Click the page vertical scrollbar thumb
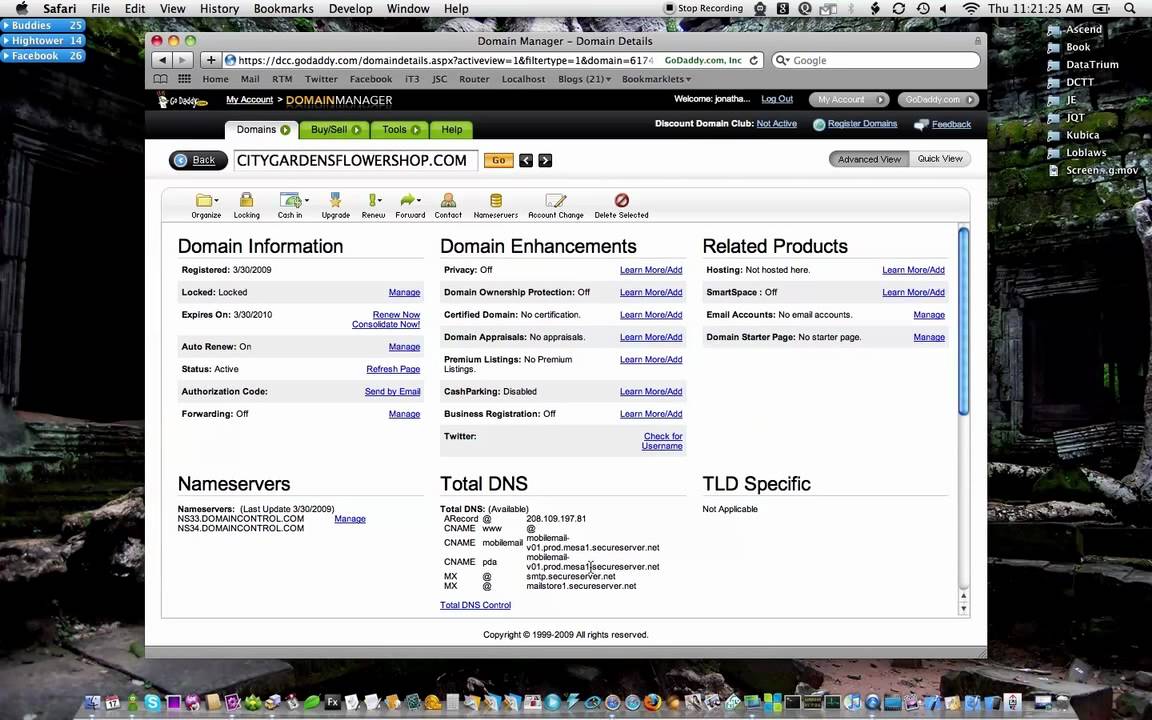Viewport: 1152px width, 720px height. tap(963, 321)
